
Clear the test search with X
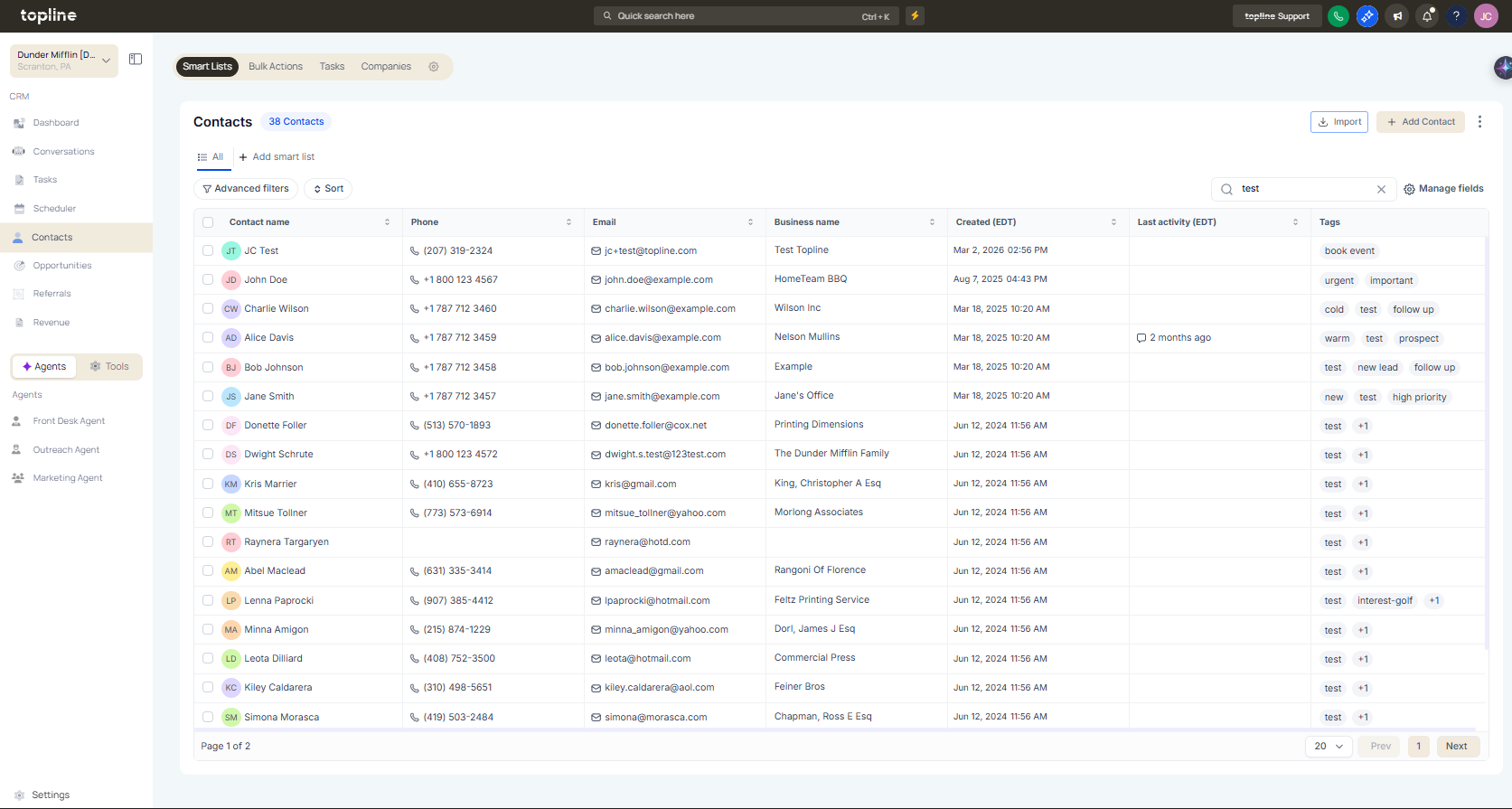pos(1381,189)
